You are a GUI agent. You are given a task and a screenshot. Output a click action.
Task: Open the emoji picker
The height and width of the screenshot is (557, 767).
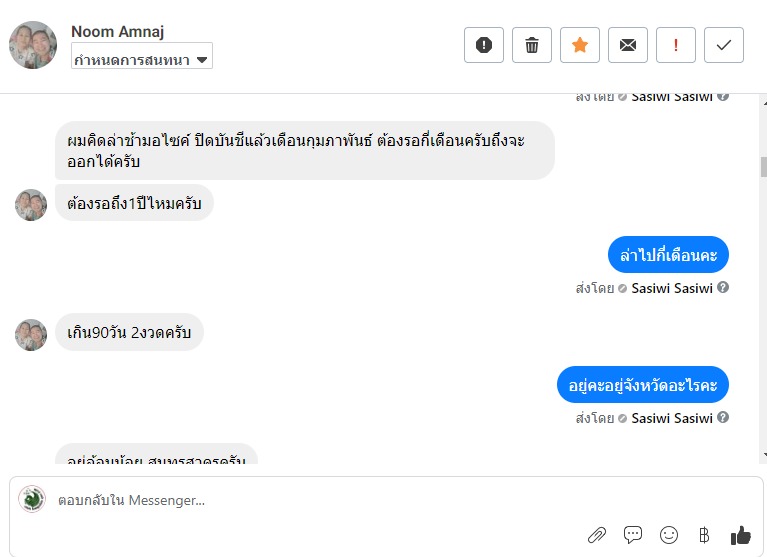(669, 535)
